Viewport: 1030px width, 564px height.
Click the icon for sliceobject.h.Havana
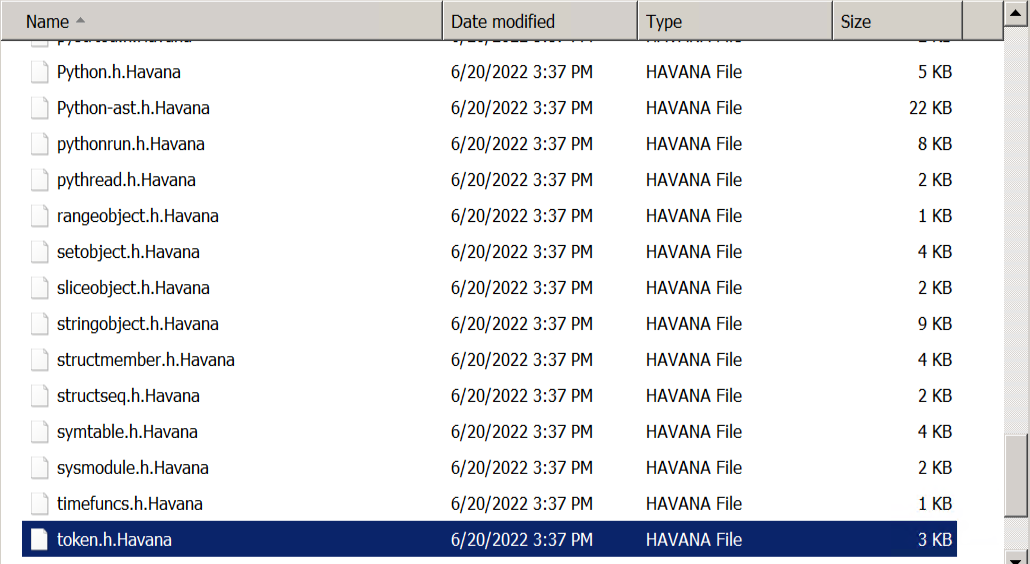pyautogui.click(x=39, y=288)
